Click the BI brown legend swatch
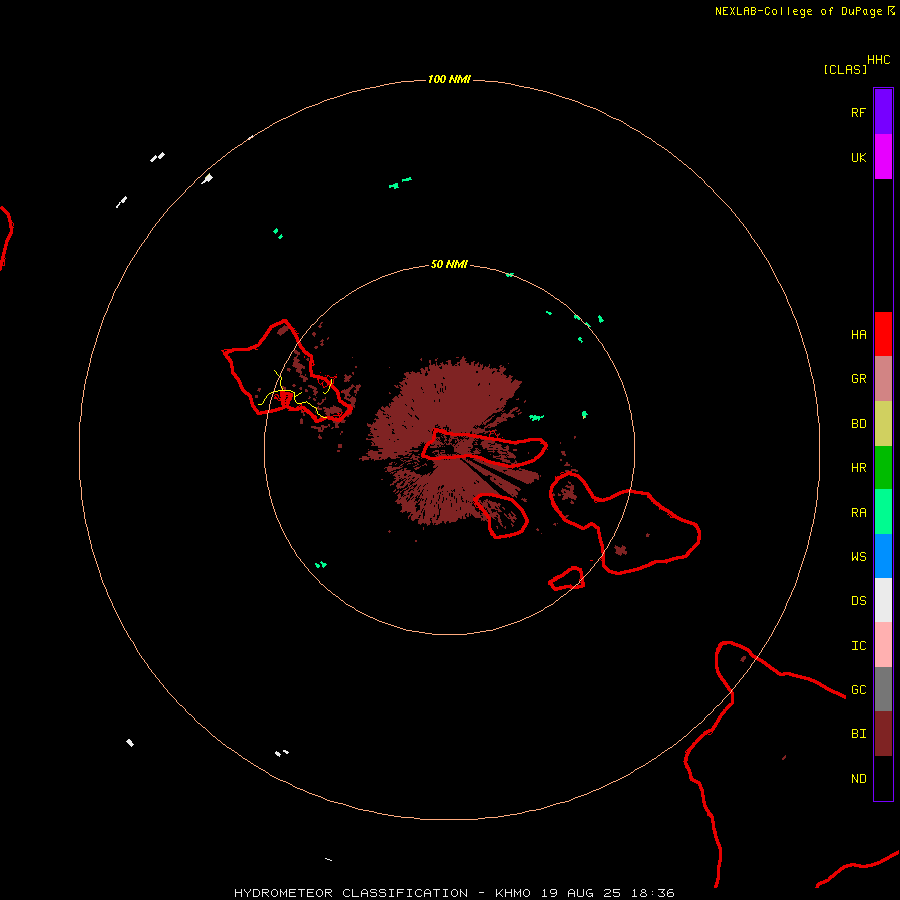900x900 pixels. [883, 734]
